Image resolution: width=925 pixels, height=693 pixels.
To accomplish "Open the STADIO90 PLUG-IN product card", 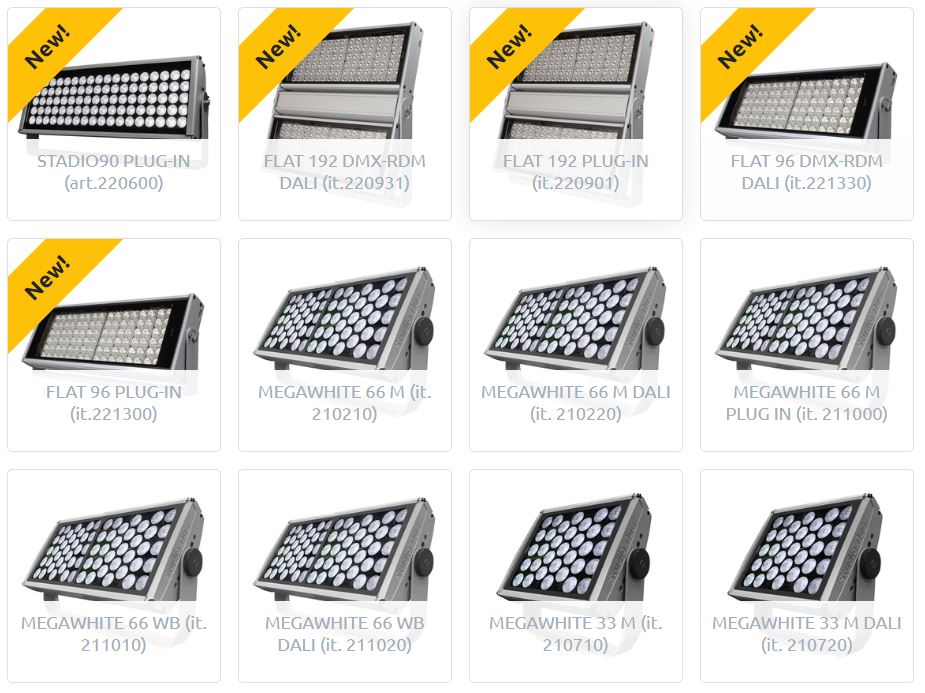I will click(114, 114).
